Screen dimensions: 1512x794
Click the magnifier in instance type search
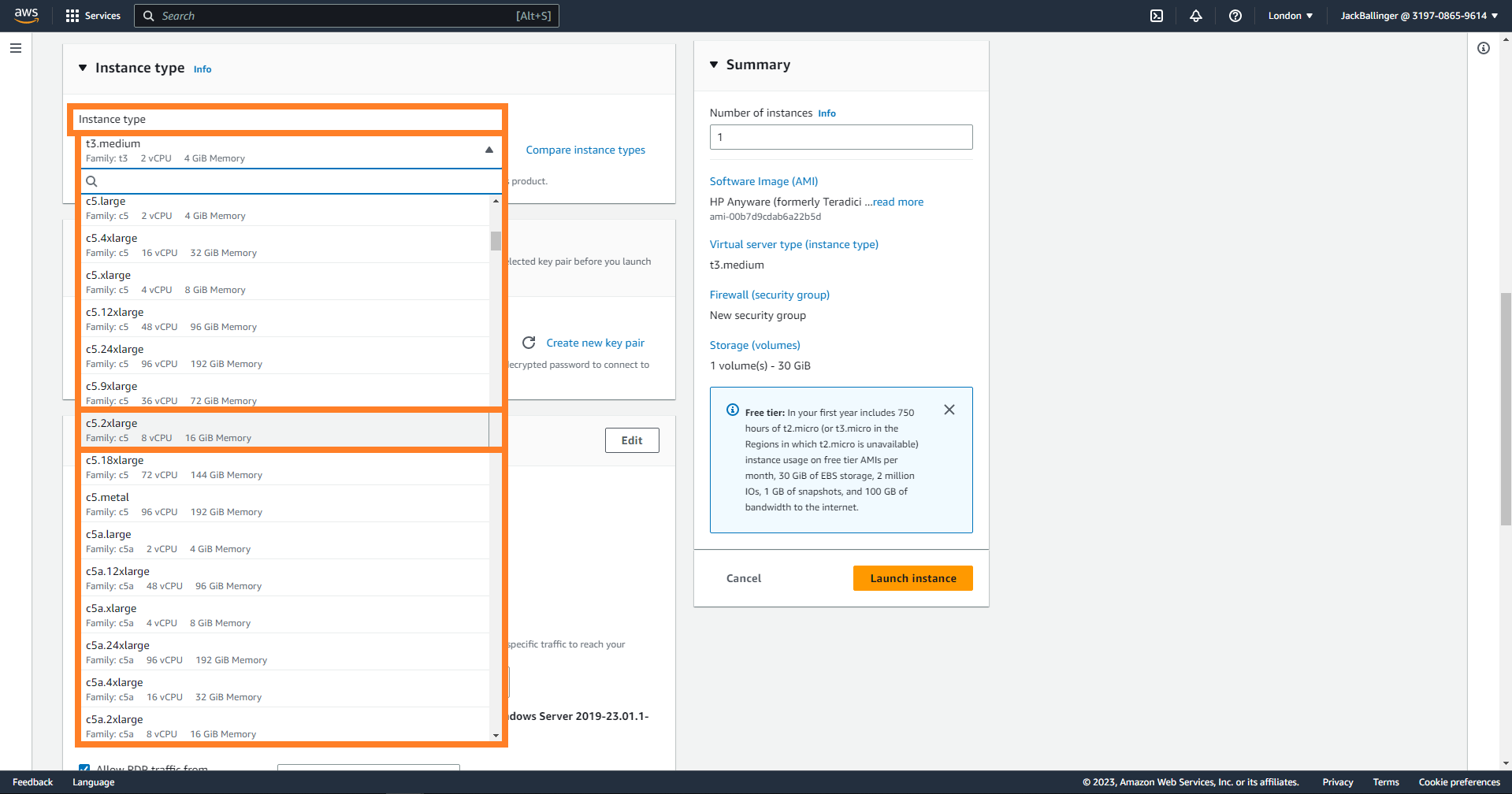coord(91,181)
